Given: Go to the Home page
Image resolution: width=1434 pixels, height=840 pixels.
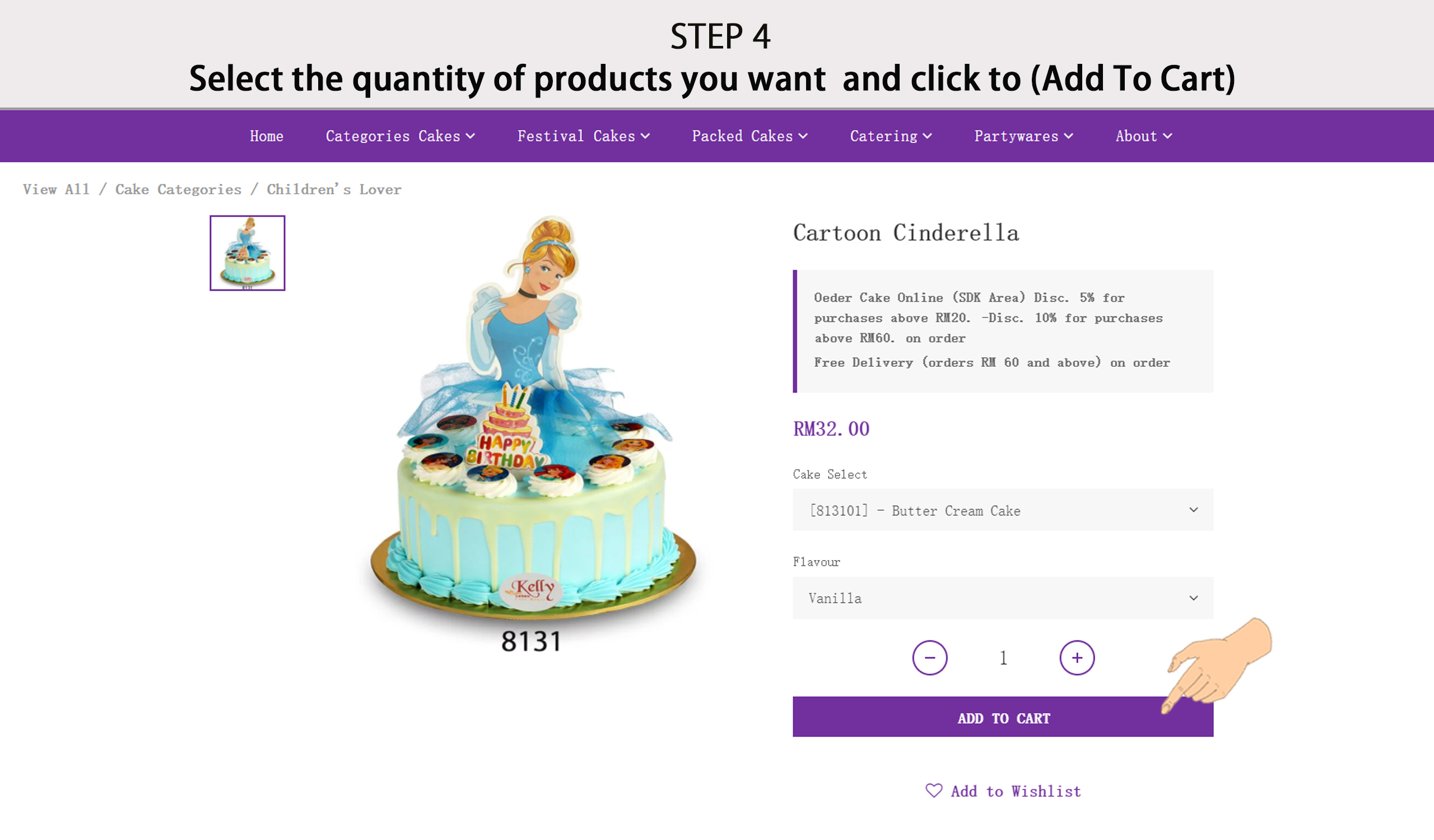Looking at the screenshot, I should [x=266, y=136].
